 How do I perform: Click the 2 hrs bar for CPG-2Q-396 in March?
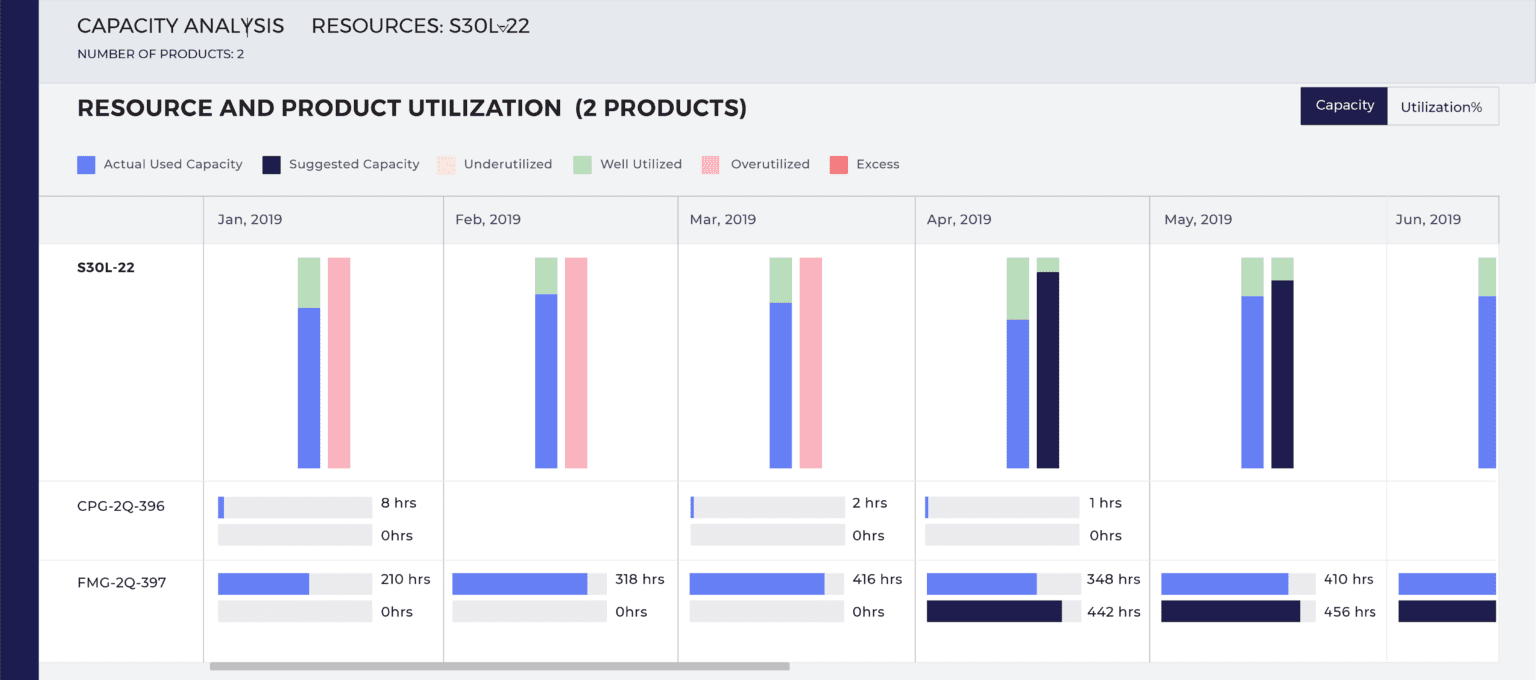coord(767,507)
